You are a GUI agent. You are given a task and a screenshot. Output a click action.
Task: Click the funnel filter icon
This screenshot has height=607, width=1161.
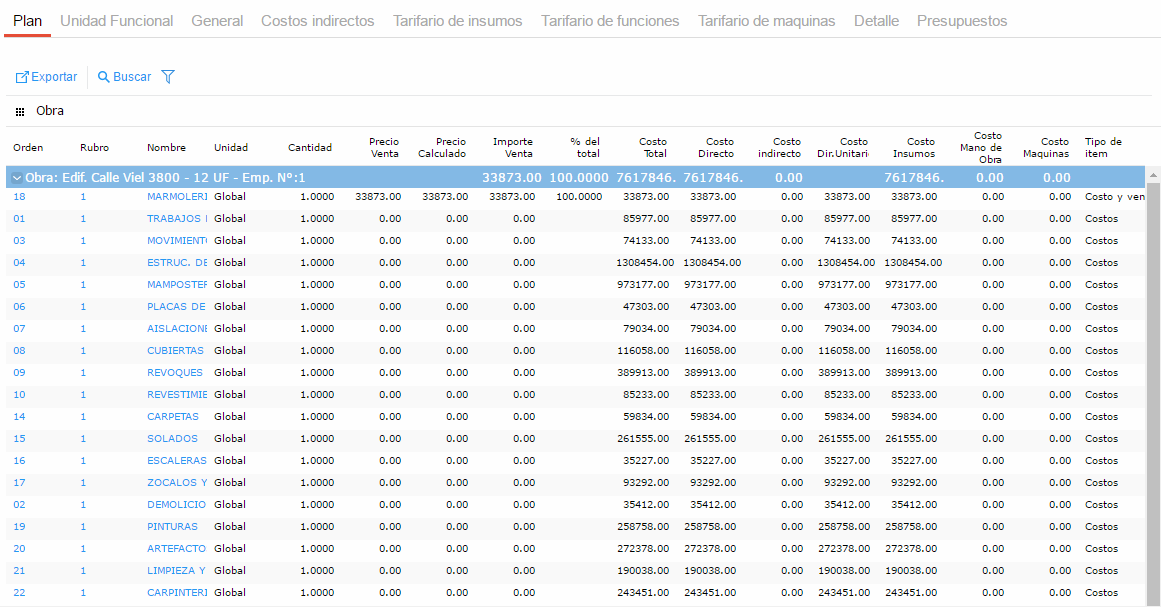coord(168,77)
